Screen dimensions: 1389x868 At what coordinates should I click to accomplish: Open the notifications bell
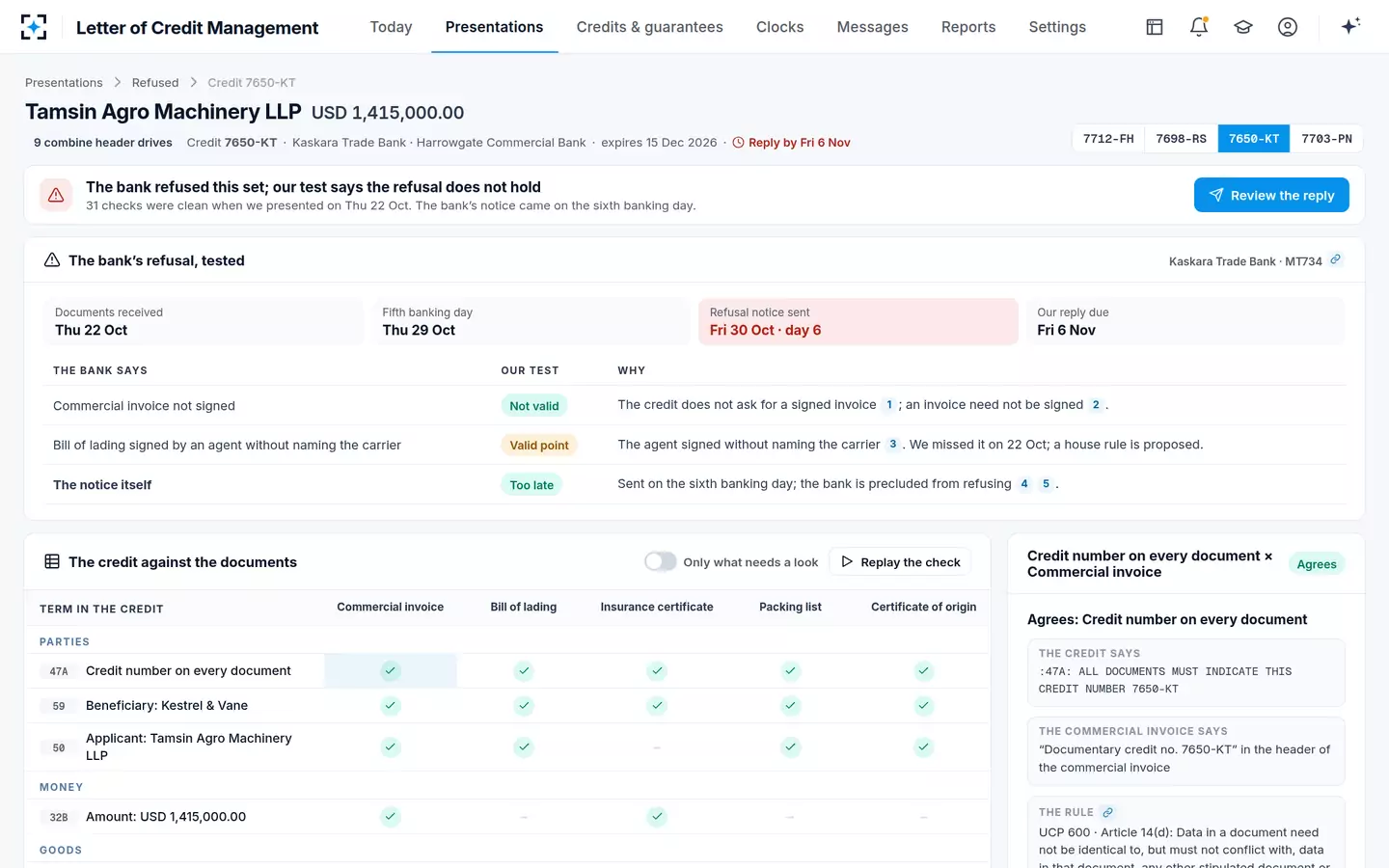click(x=1199, y=27)
